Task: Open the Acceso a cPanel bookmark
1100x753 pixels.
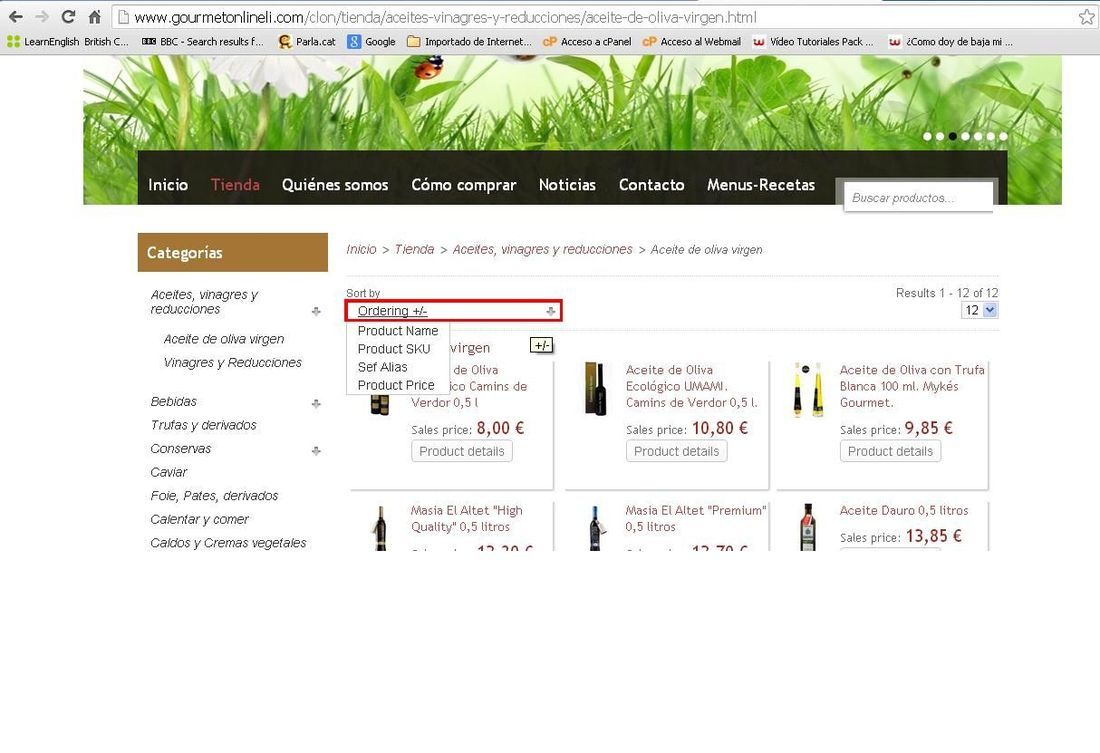Action: (587, 42)
